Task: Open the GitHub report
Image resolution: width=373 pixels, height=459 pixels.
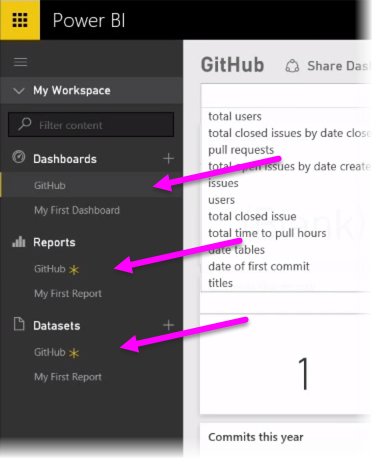Action: click(50, 269)
